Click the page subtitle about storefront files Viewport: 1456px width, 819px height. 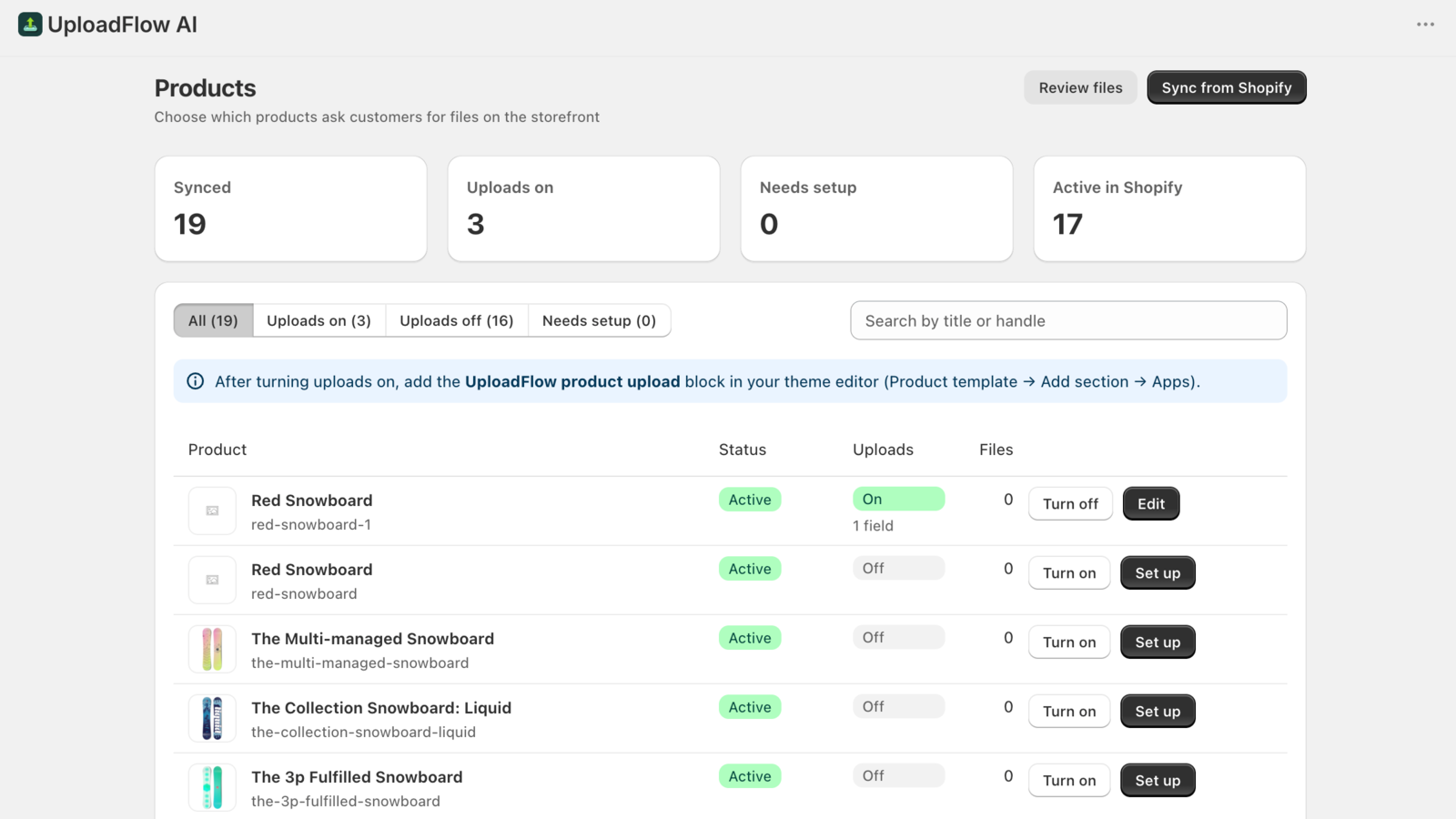(377, 116)
